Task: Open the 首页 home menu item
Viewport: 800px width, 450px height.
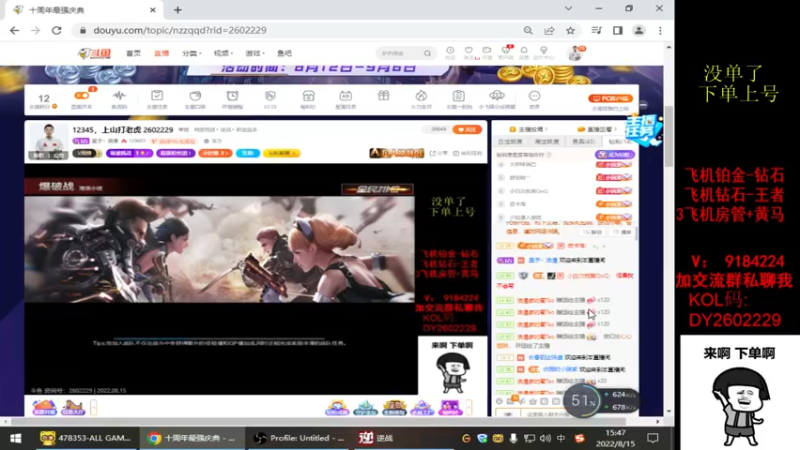Action: pyautogui.click(x=134, y=53)
